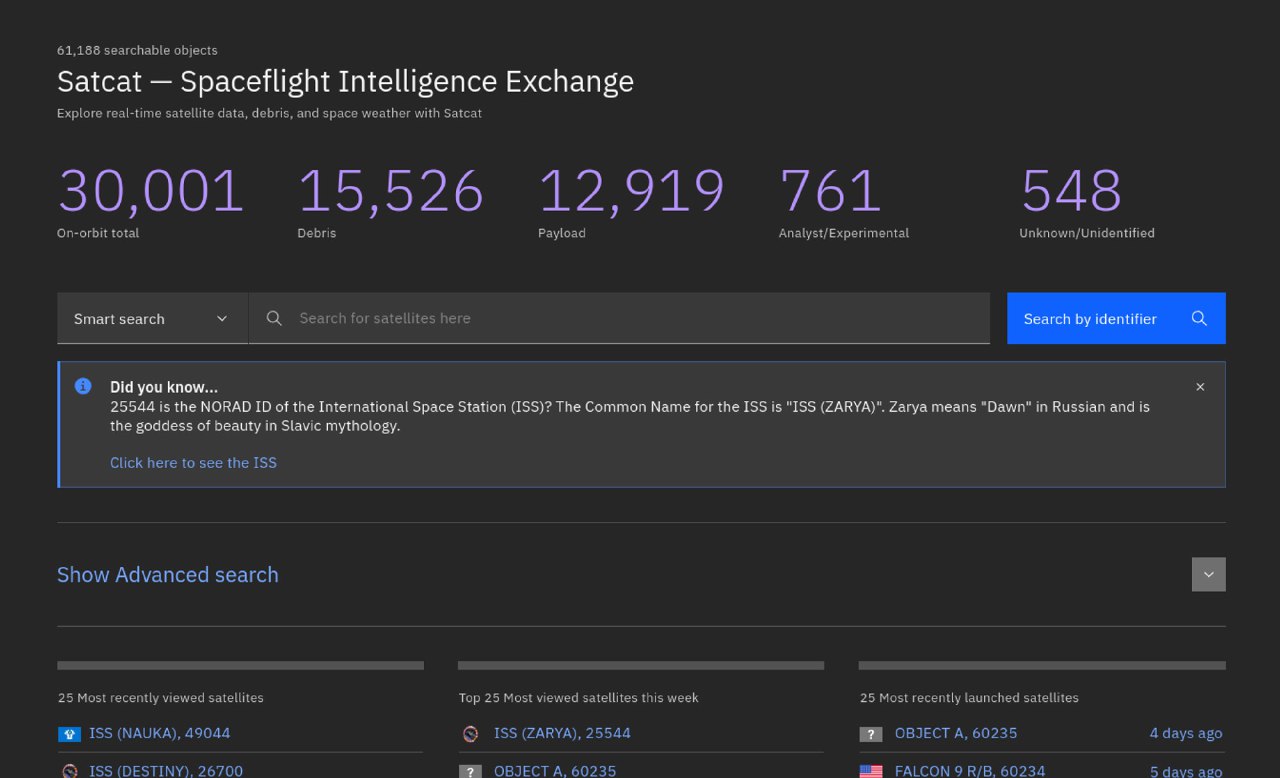The width and height of the screenshot is (1280, 778).
Task: Dismiss the Did you know notification
Action: click(1200, 387)
